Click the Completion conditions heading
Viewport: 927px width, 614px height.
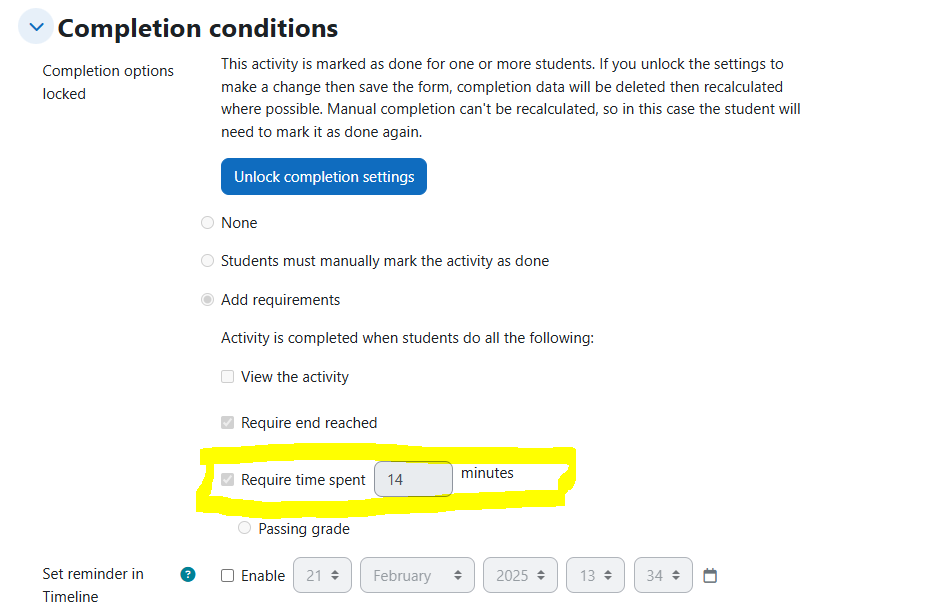197,28
